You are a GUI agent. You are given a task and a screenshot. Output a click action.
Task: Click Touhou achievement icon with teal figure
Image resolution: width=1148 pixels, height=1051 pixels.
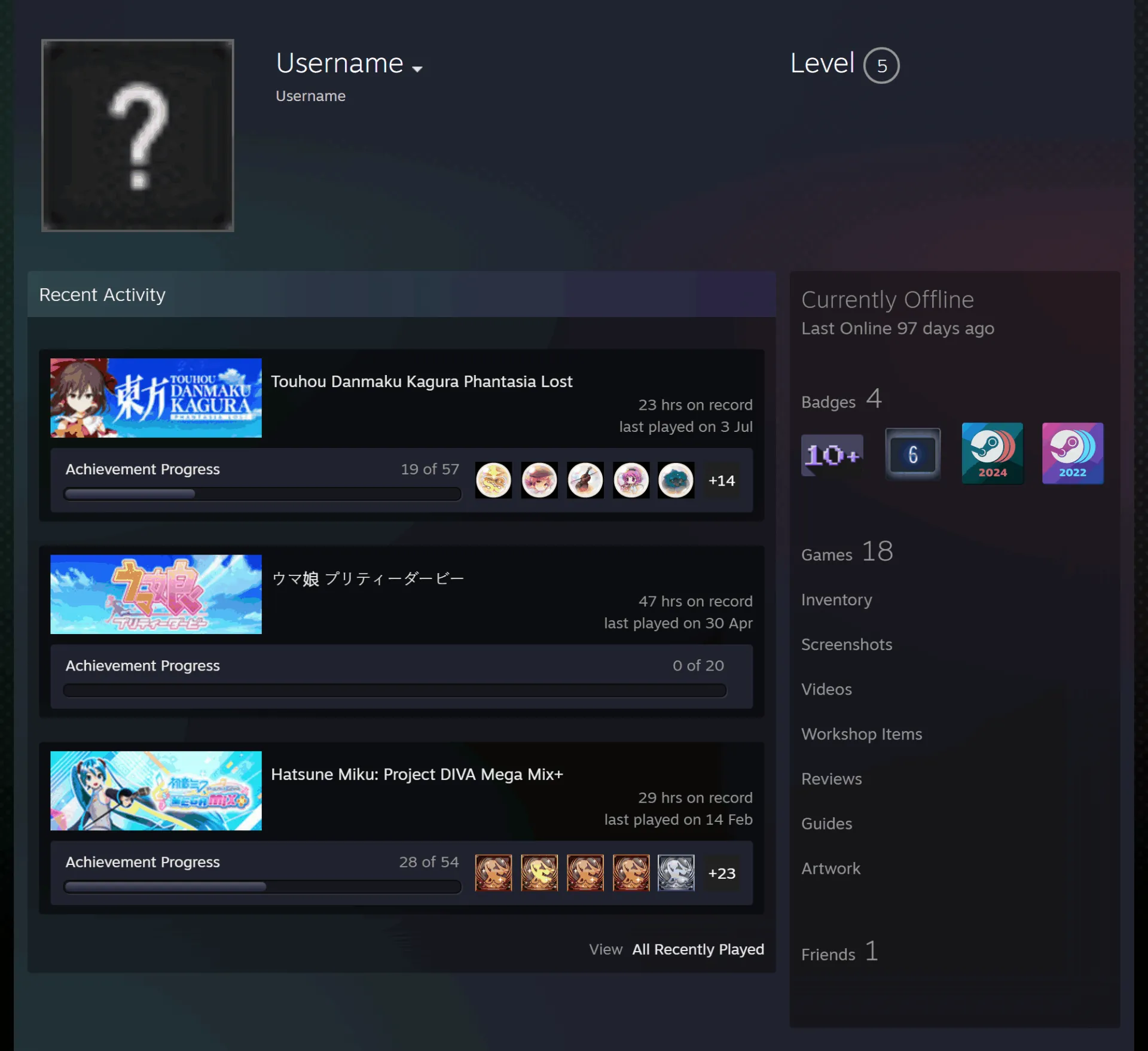point(676,480)
